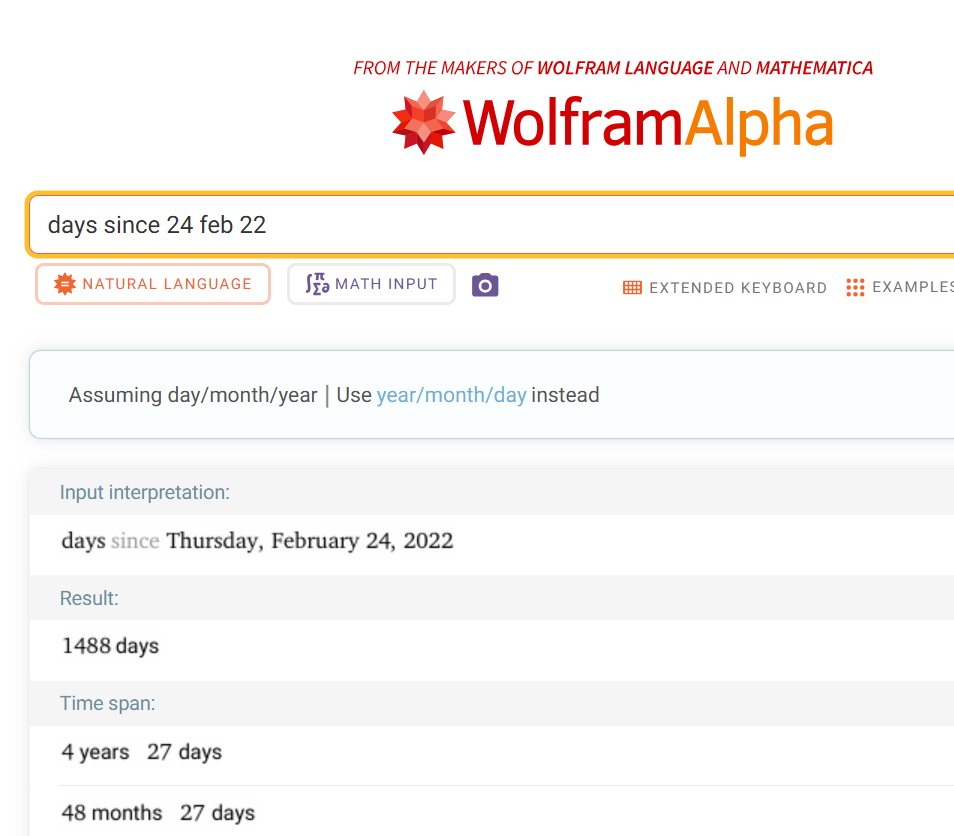
Task: Select '4 years 27 days' time span
Action: click(x=142, y=752)
